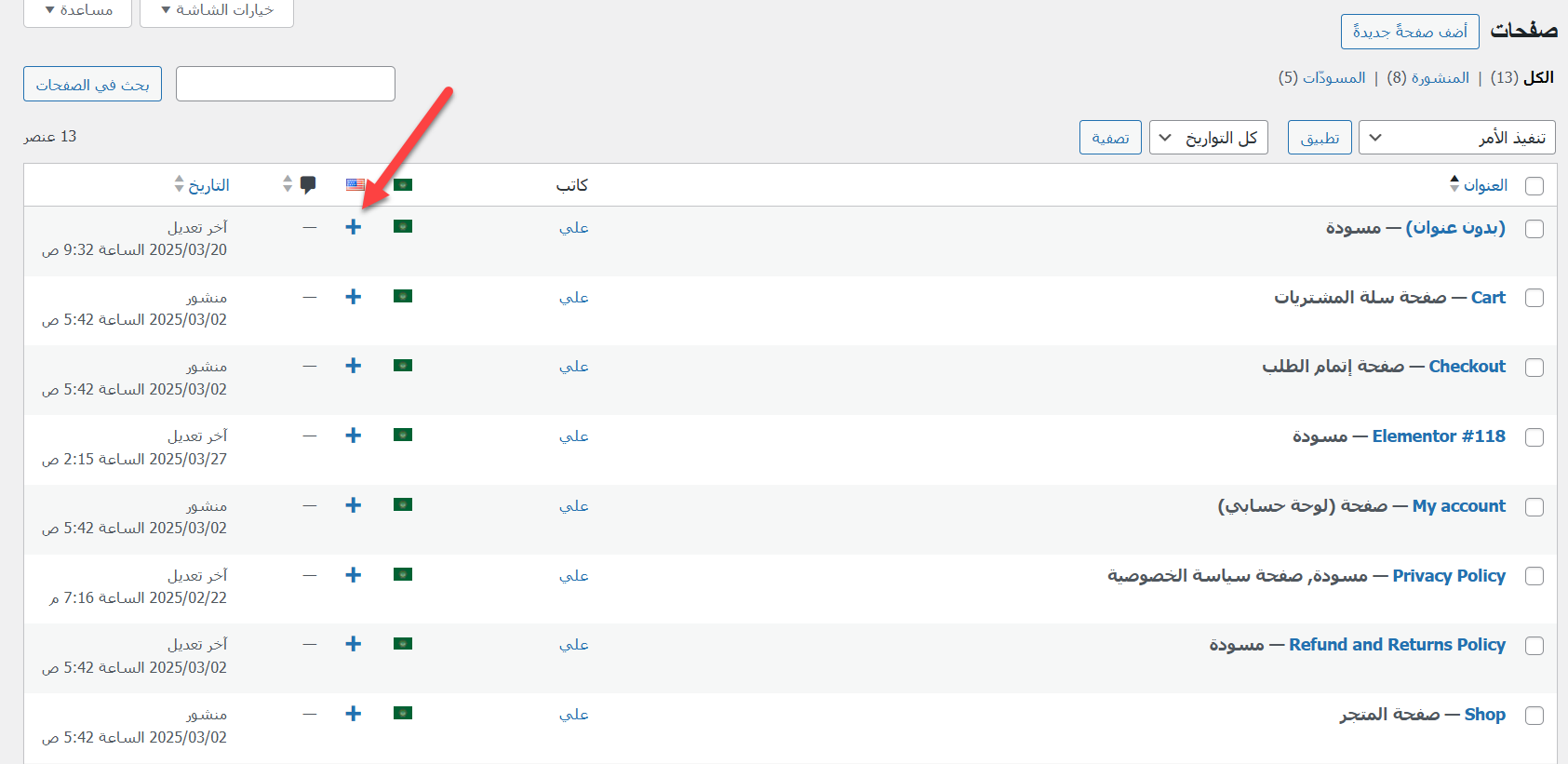
Task: Click the pages search text field
Action: 286,84
